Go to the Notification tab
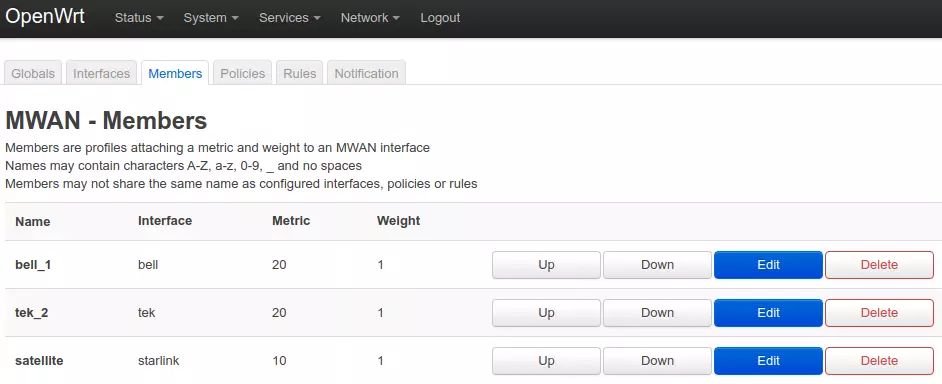Viewport: 942px width, 384px height. pyautogui.click(x=366, y=73)
